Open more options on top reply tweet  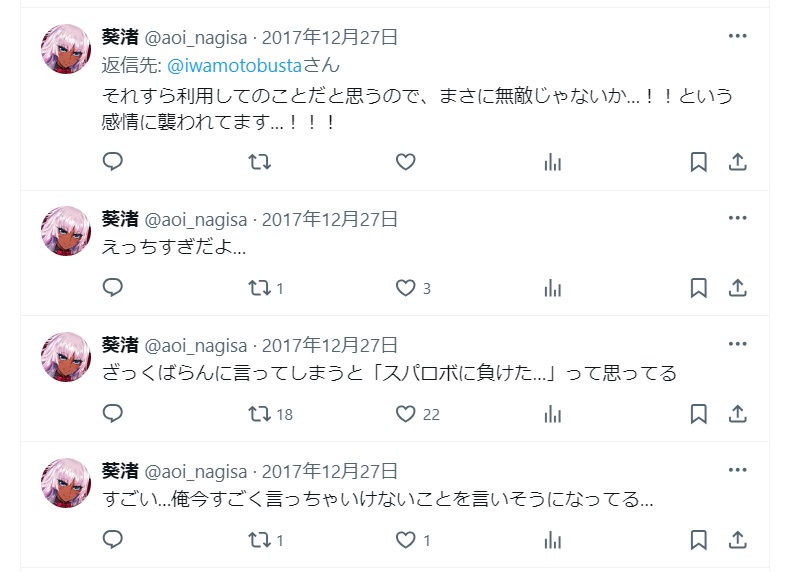pos(737,36)
